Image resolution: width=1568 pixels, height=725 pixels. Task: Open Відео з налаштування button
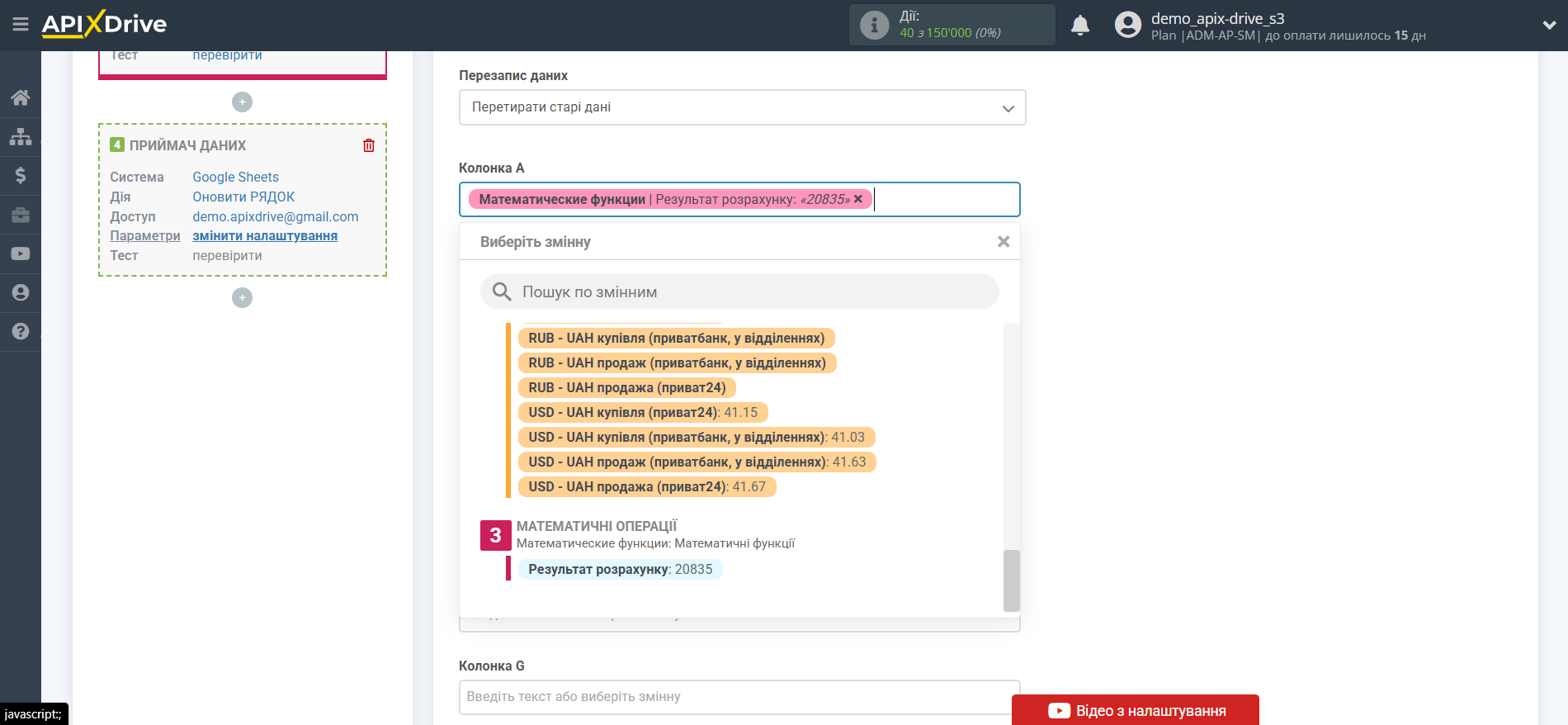tap(1136, 710)
